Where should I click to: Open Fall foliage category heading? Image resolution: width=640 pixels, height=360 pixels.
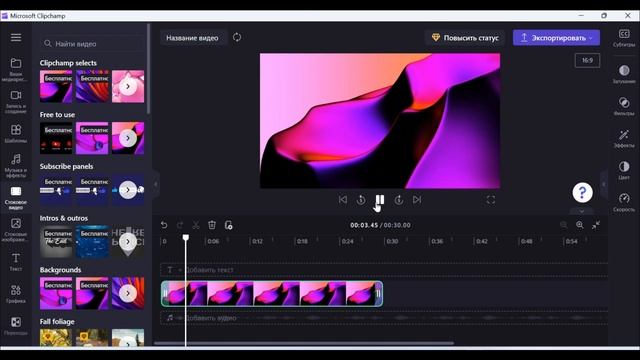click(x=57, y=322)
